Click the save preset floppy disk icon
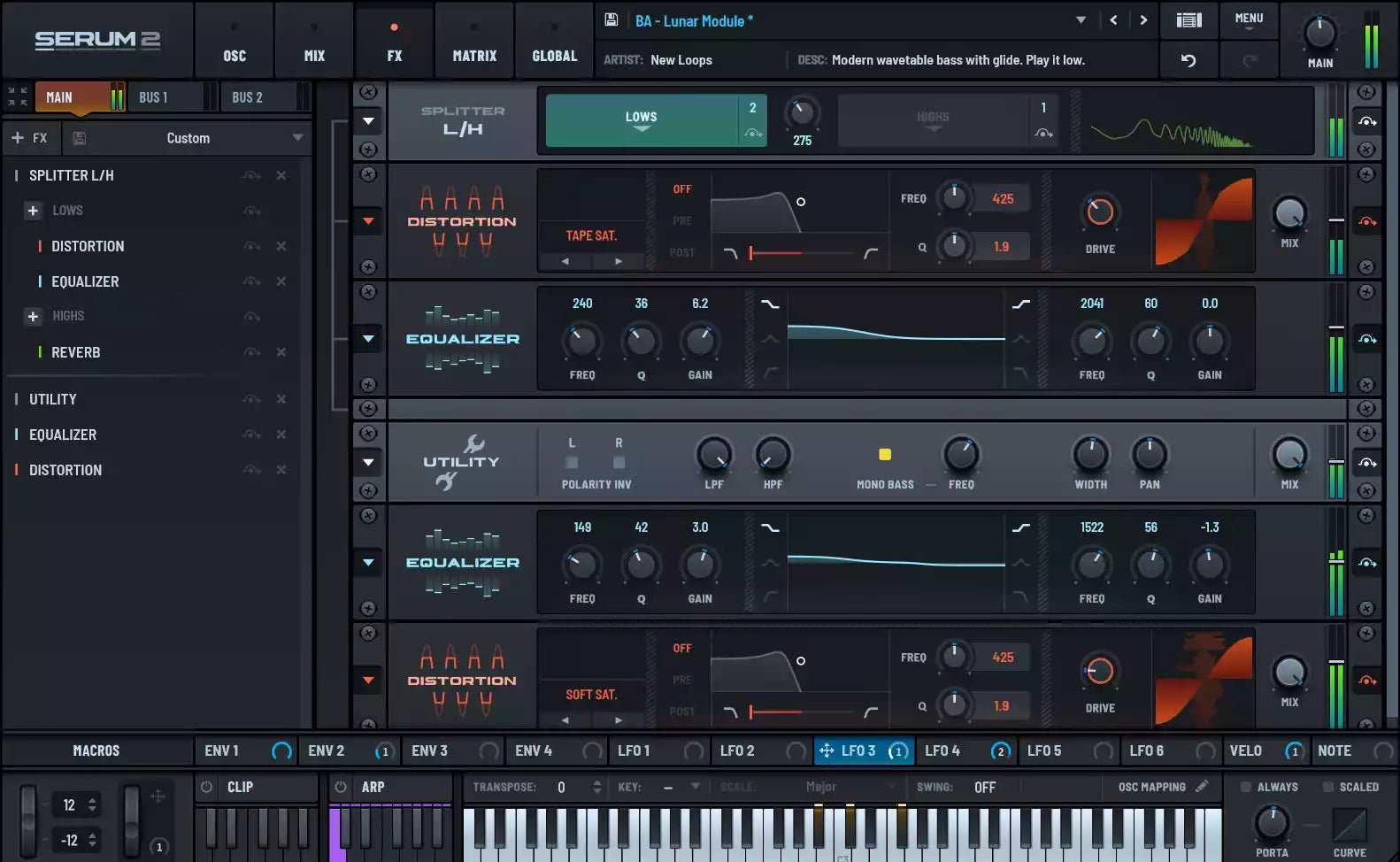The width and height of the screenshot is (1400, 862). [612, 19]
